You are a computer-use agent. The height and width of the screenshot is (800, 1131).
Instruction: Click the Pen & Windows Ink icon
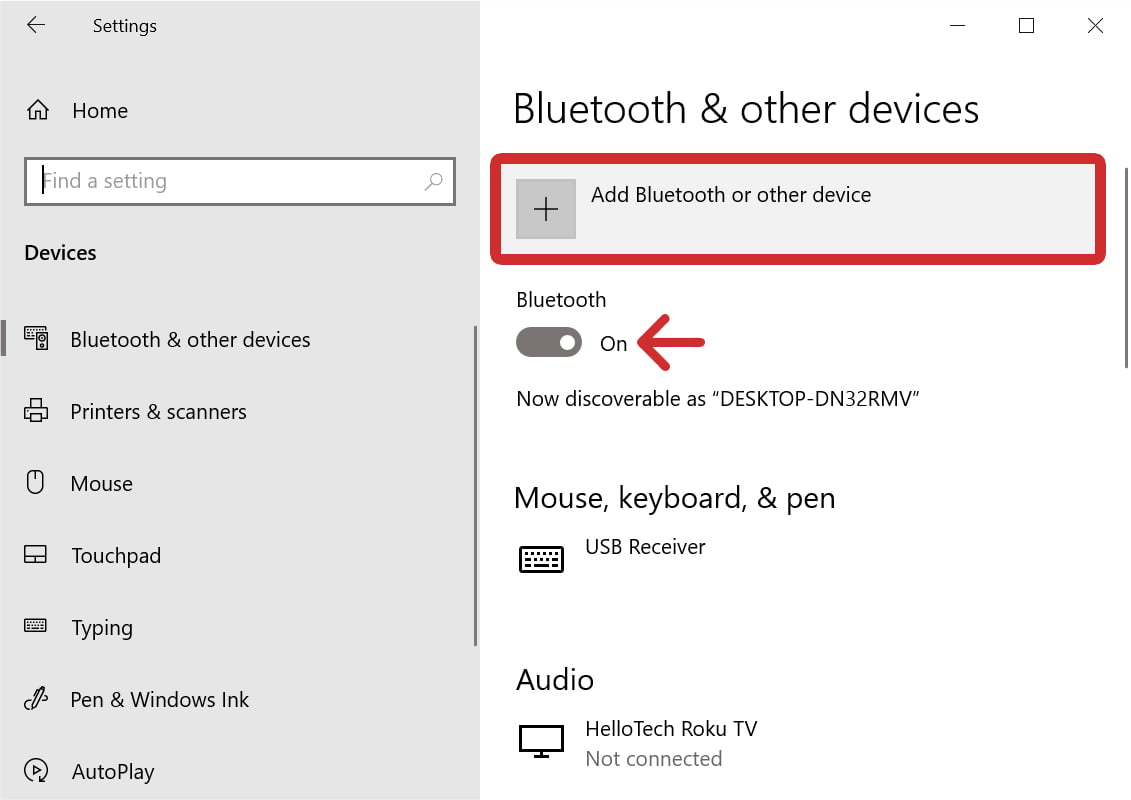37,699
